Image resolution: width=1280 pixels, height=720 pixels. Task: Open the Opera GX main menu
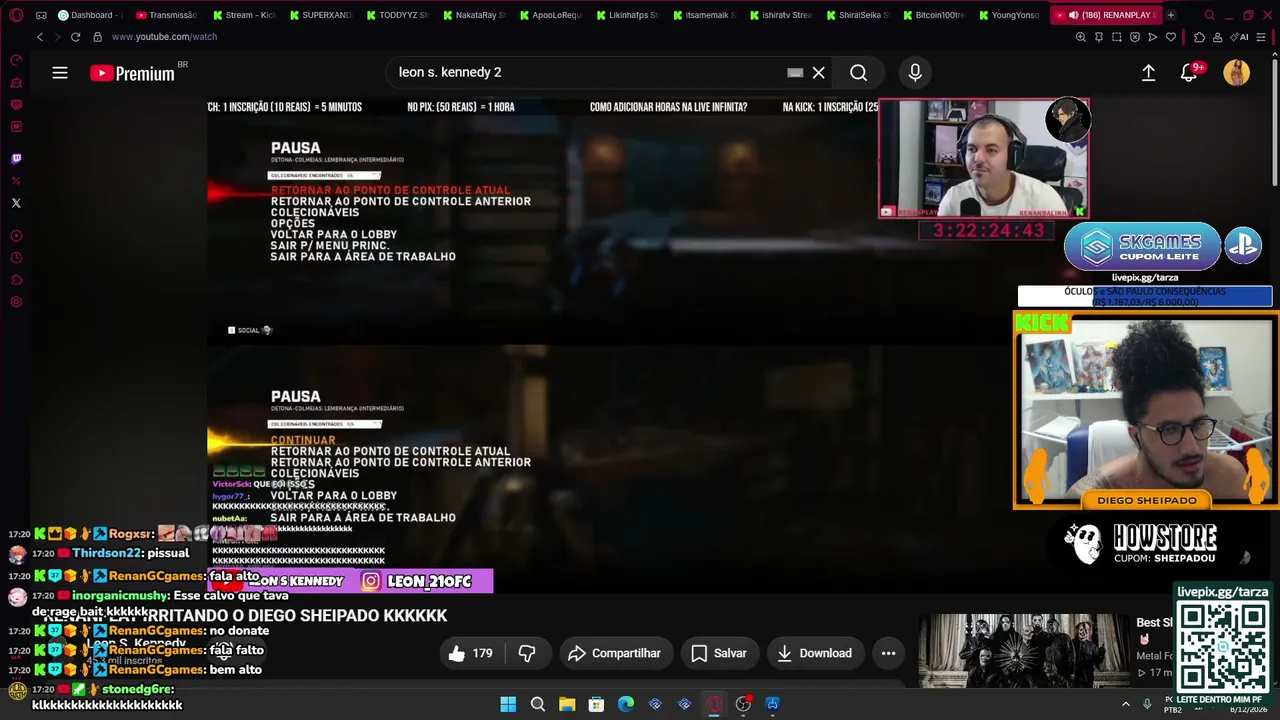tap(16, 15)
